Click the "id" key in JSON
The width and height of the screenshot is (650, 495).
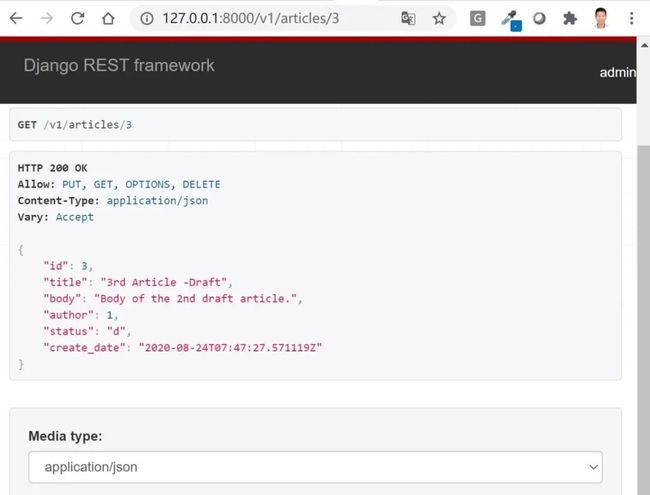56,266
